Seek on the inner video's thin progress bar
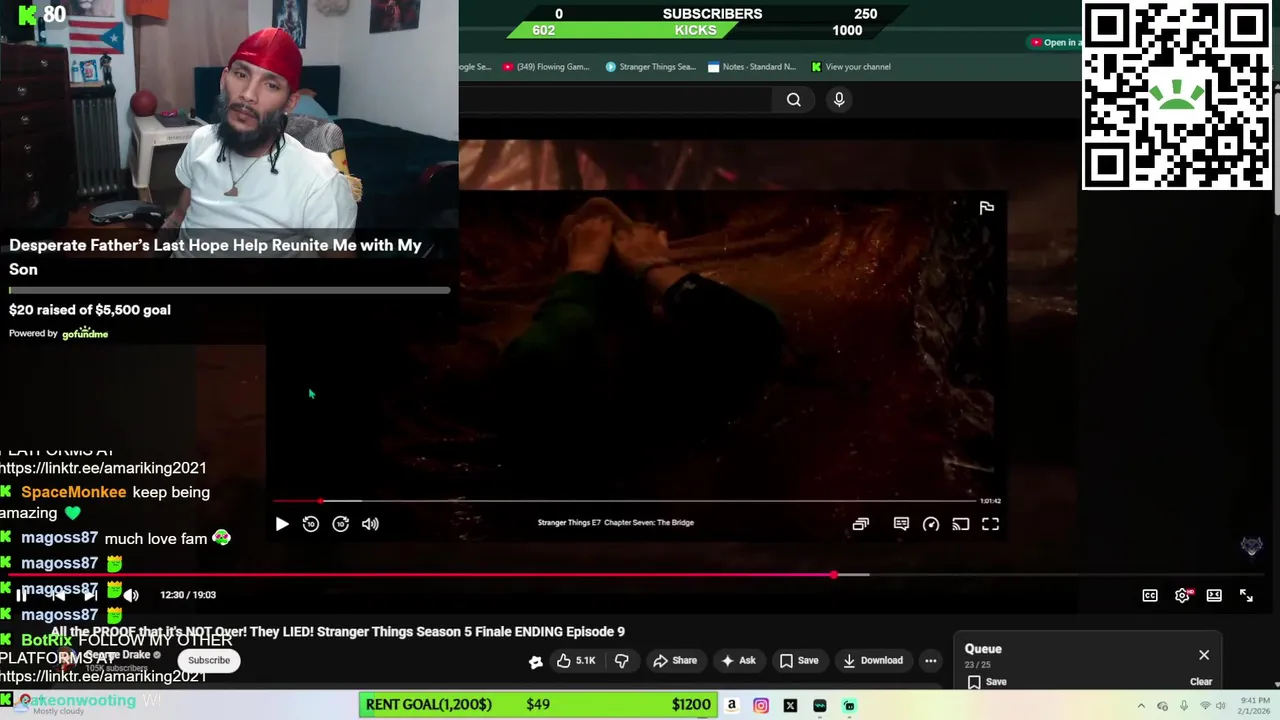Image resolution: width=1280 pixels, height=720 pixels. [x=624, y=501]
